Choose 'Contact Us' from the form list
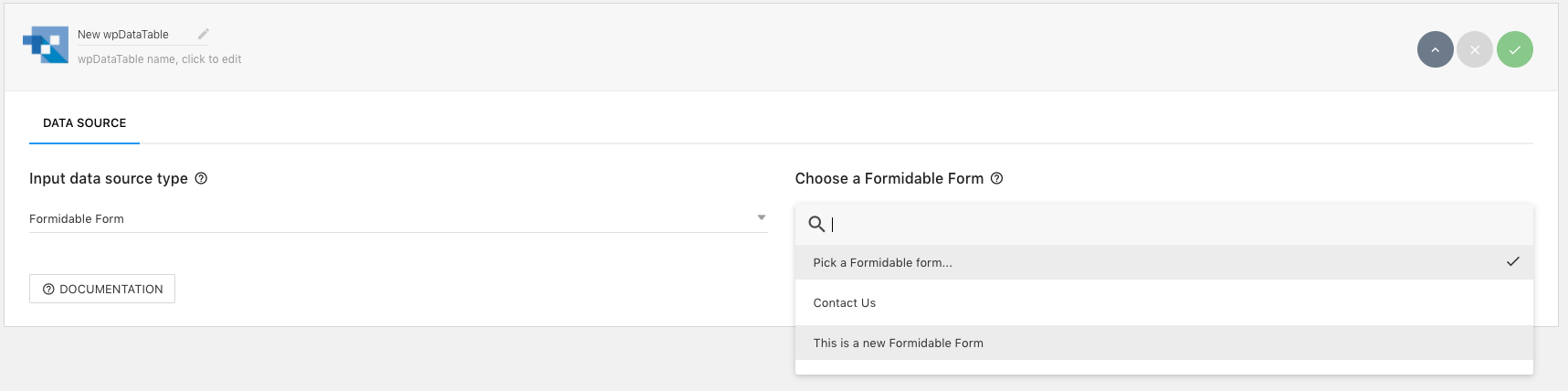Image resolution: width=1568 pixels, height=391 pixels. click(845, 303)
